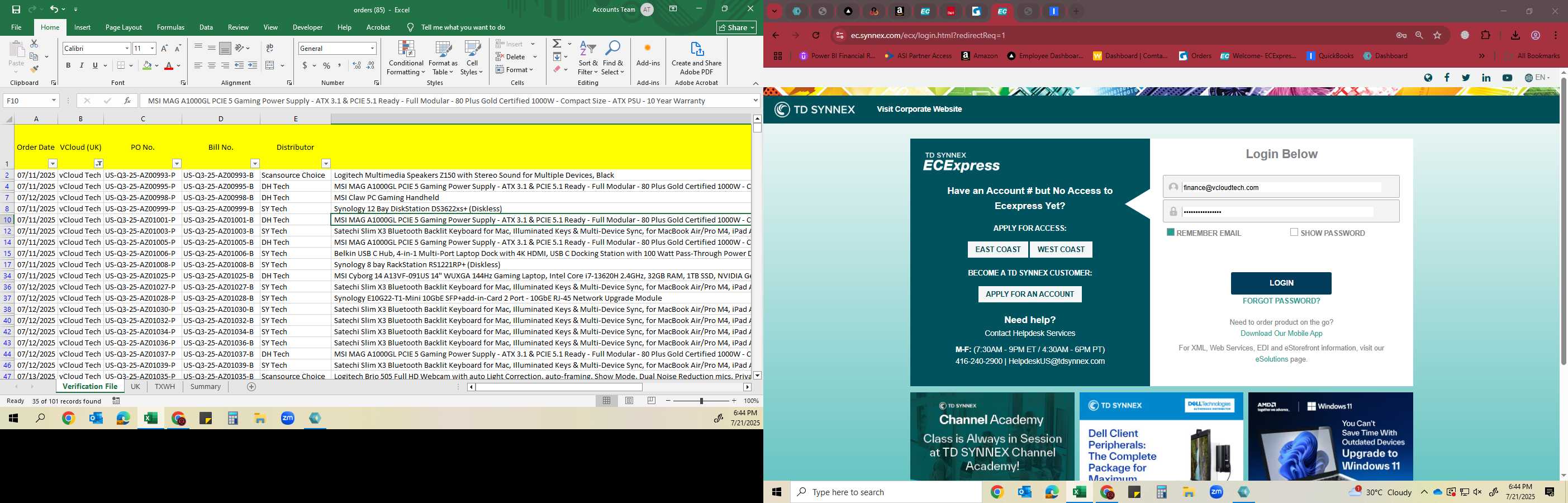Click the Fill Color paint bucket swatch
This screenshot has width=1568, height=503.
click(147, 66)
